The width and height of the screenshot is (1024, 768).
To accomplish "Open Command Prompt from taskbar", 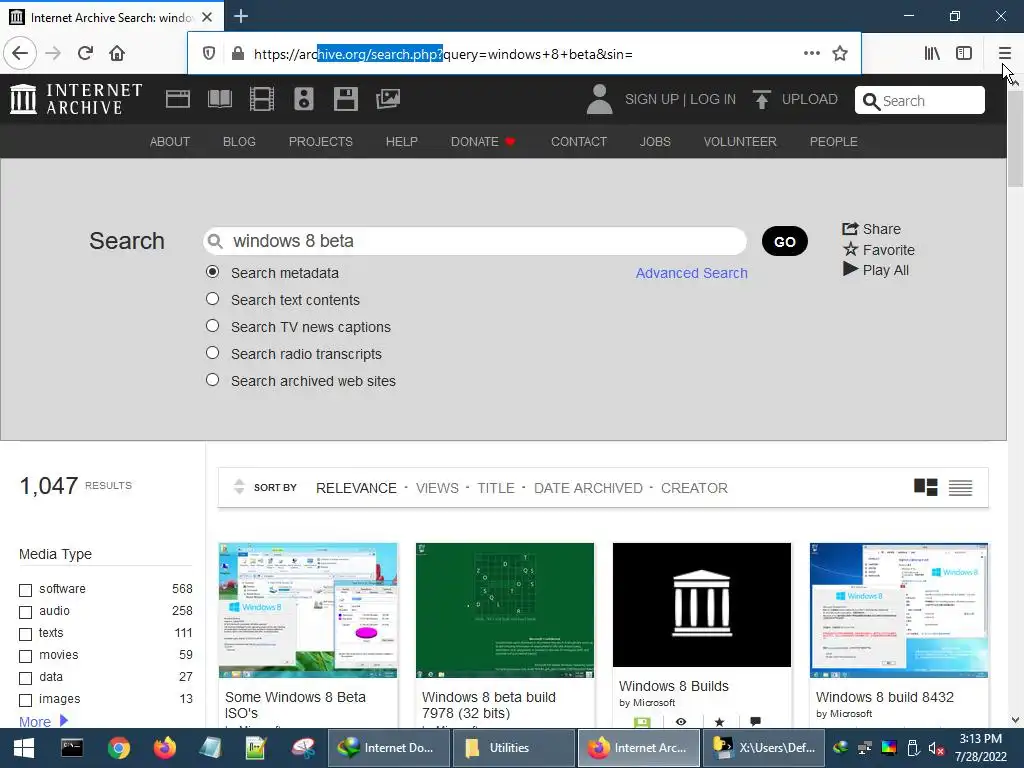I will (x=72, y=748).
